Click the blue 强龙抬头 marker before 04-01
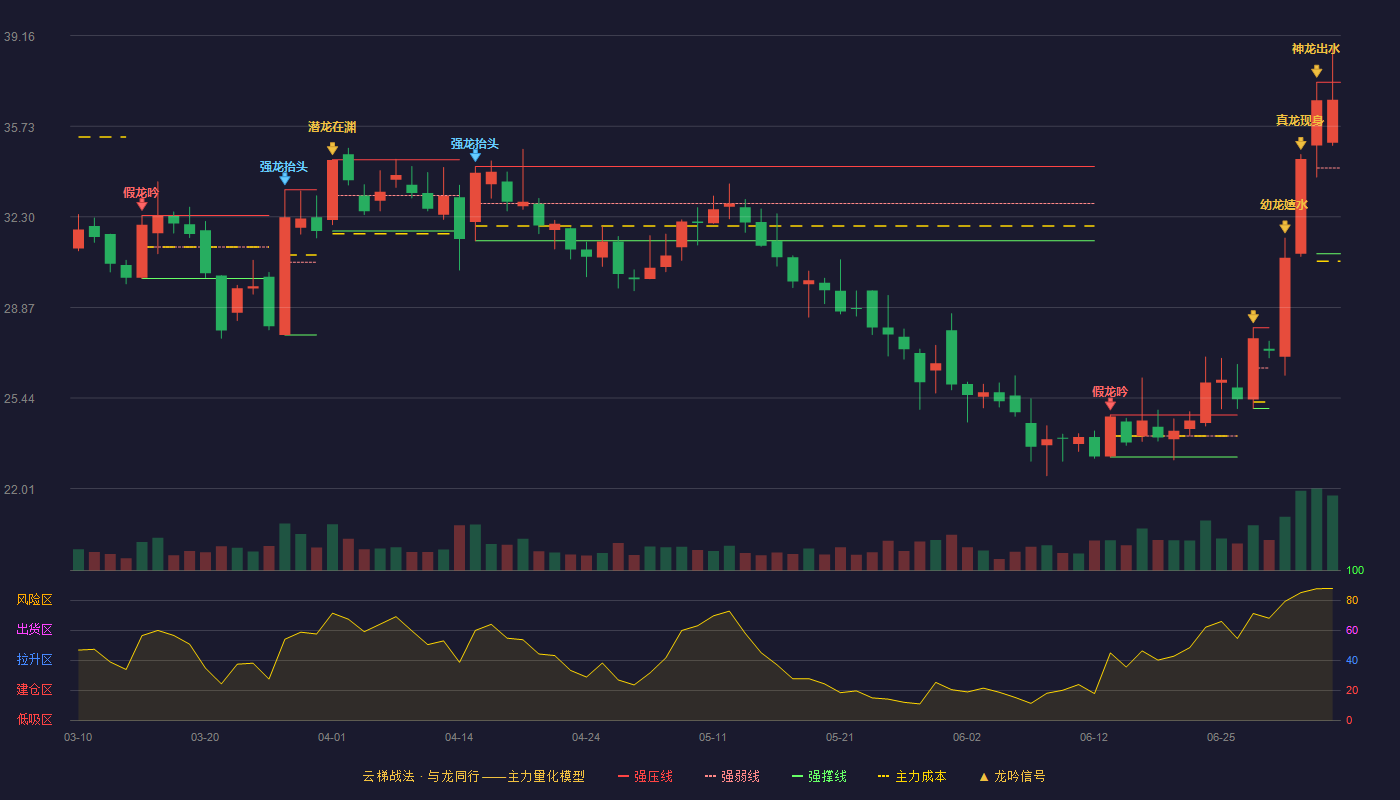1400x800 pixels. (x=285, y=178)
